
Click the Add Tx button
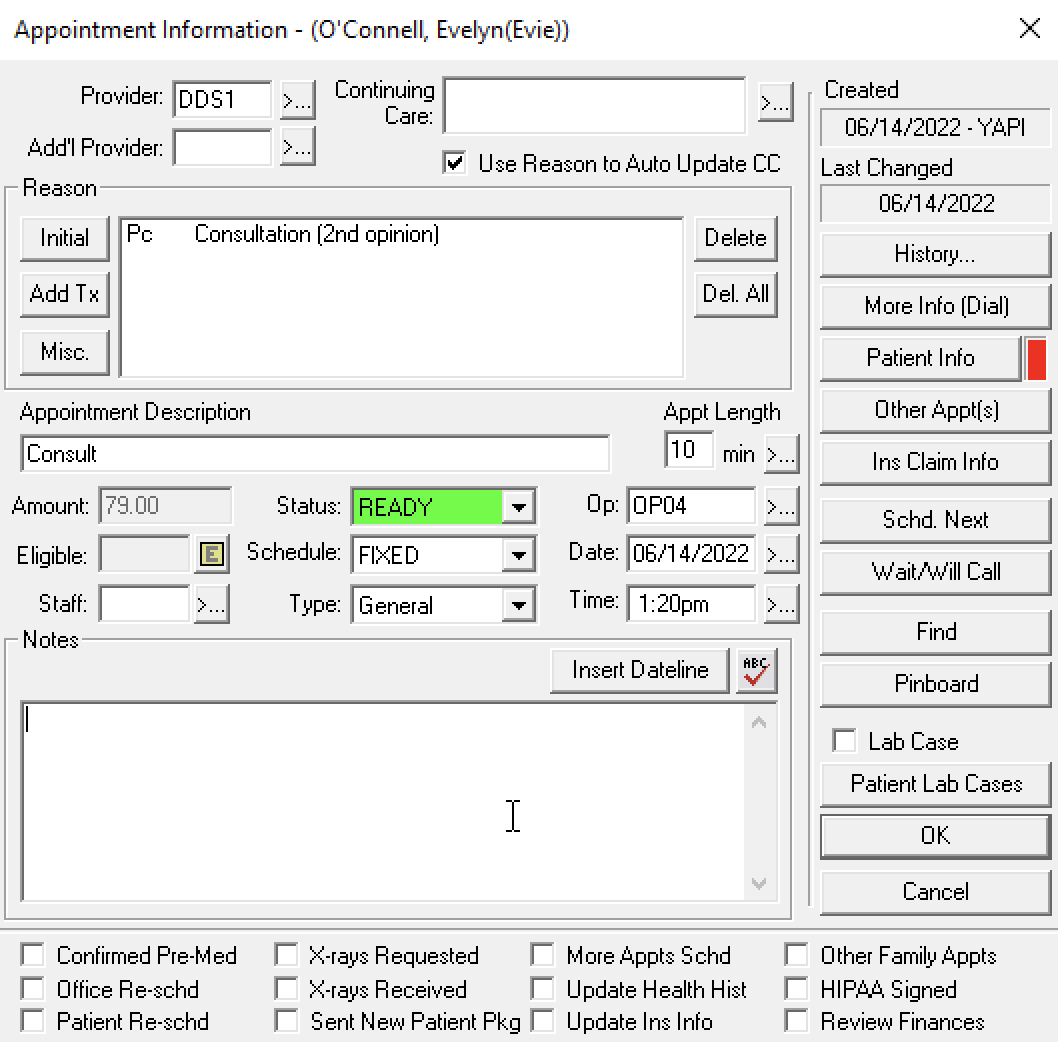tap(65, 294)
